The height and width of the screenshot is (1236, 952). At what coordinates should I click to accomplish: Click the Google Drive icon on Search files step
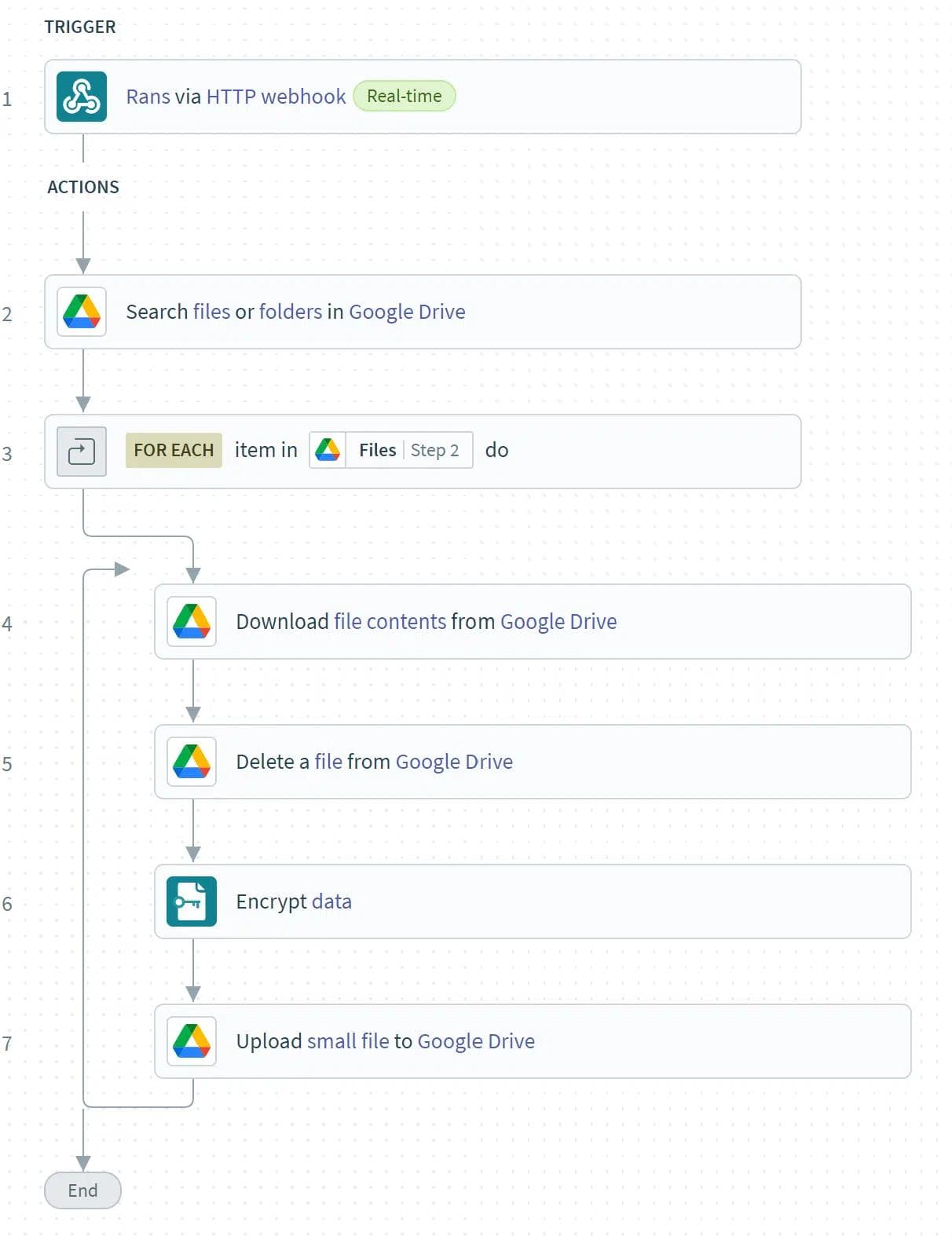pos(82,312)
